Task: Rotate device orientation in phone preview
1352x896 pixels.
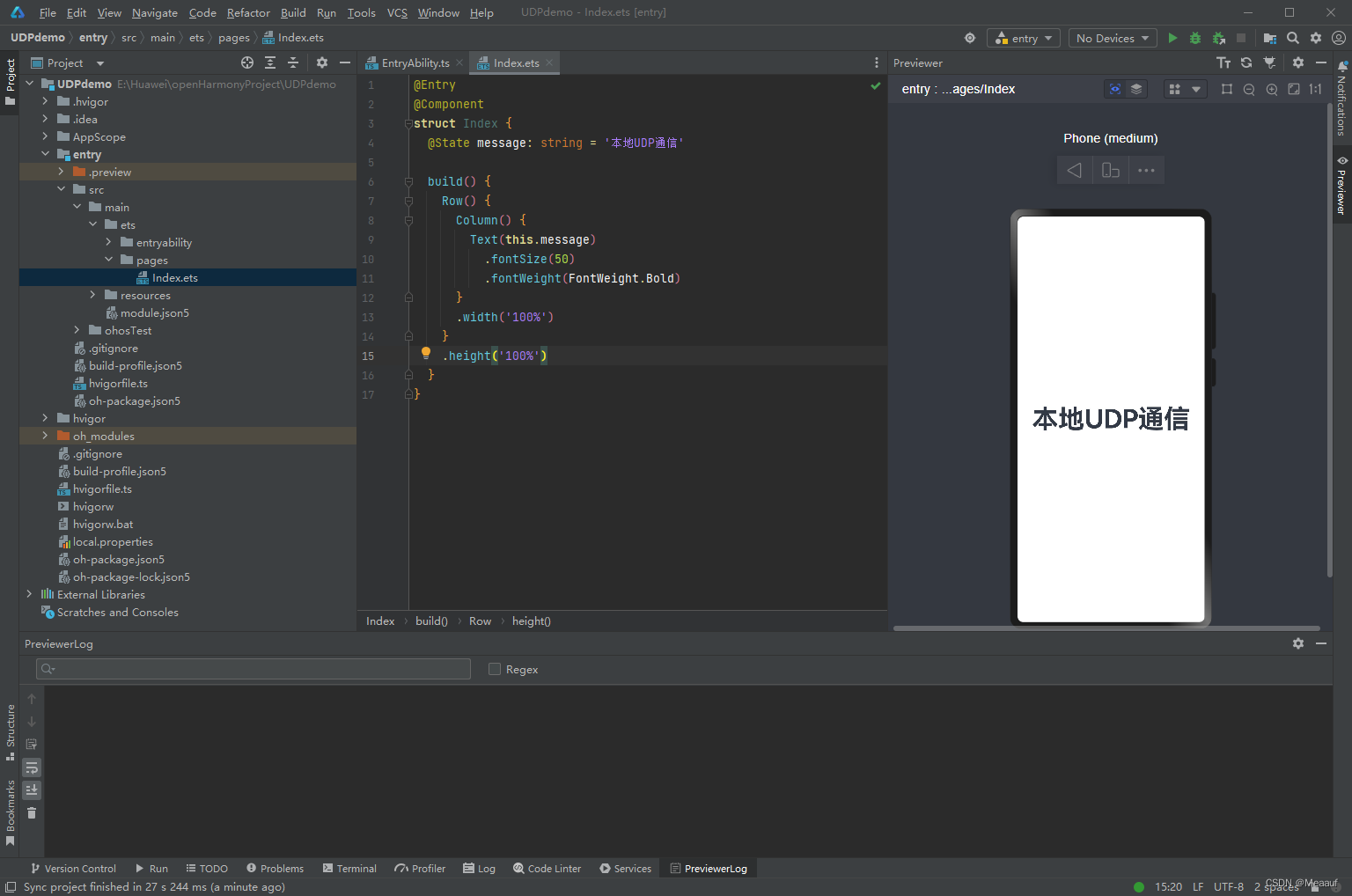Action: (x=1111, y=170)
